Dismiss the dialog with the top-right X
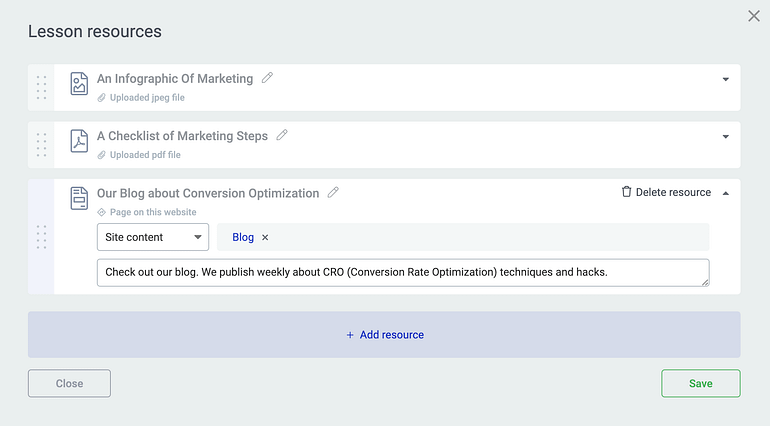 coord(753,16)
